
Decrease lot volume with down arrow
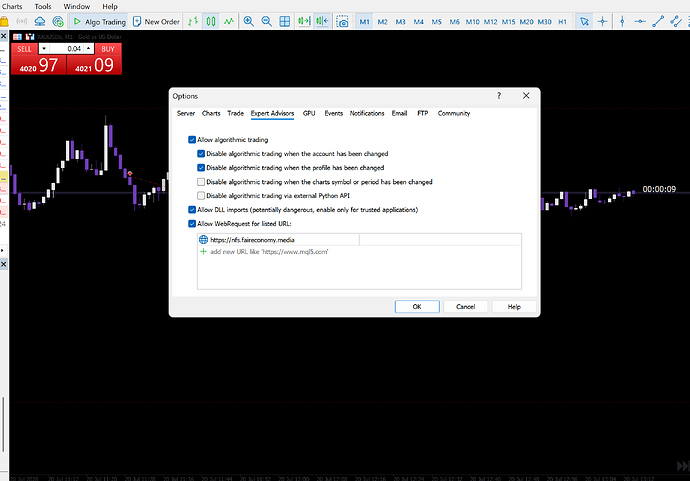pyautogui.click(x=44, y=48)
